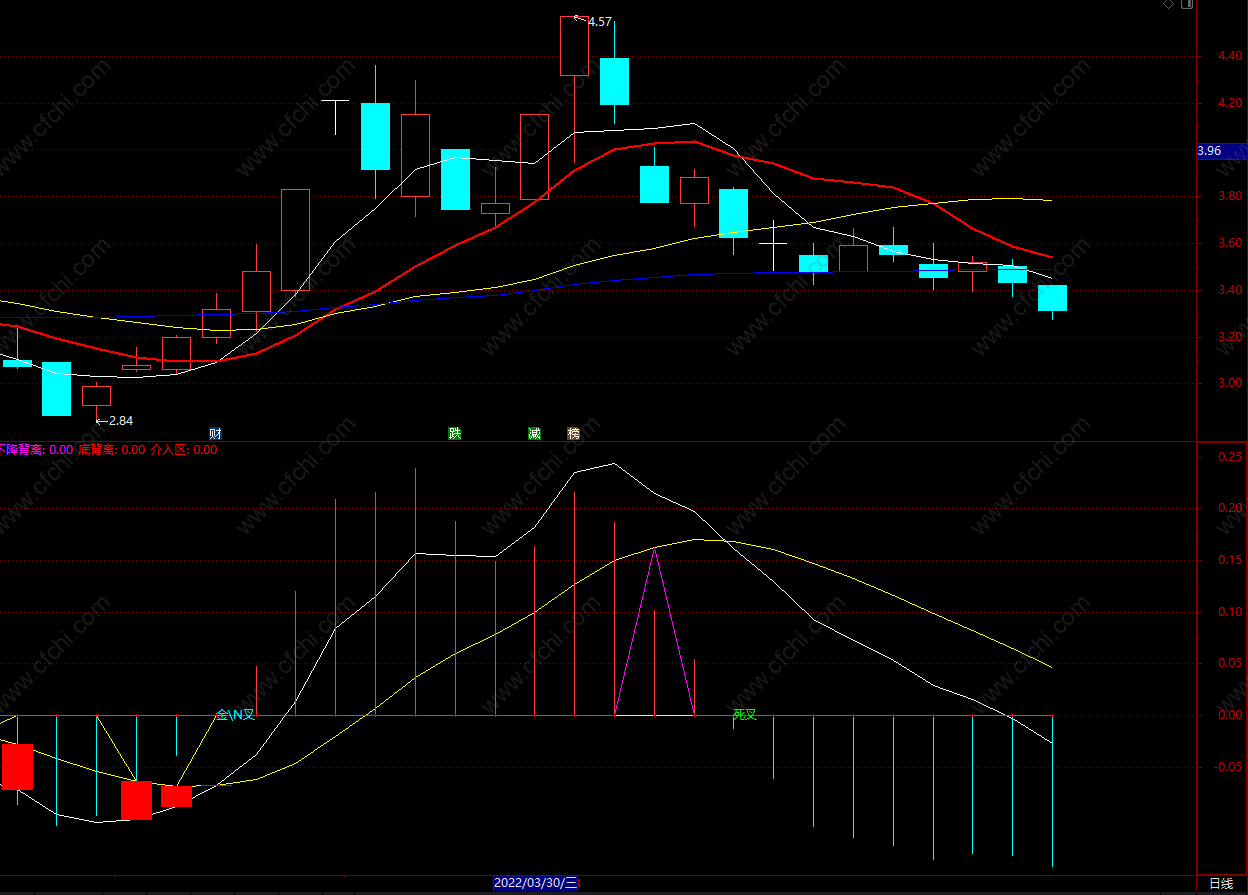Click the 4.40 price axis label
The image size is (1248, 895).
(x=1229, y=57)
